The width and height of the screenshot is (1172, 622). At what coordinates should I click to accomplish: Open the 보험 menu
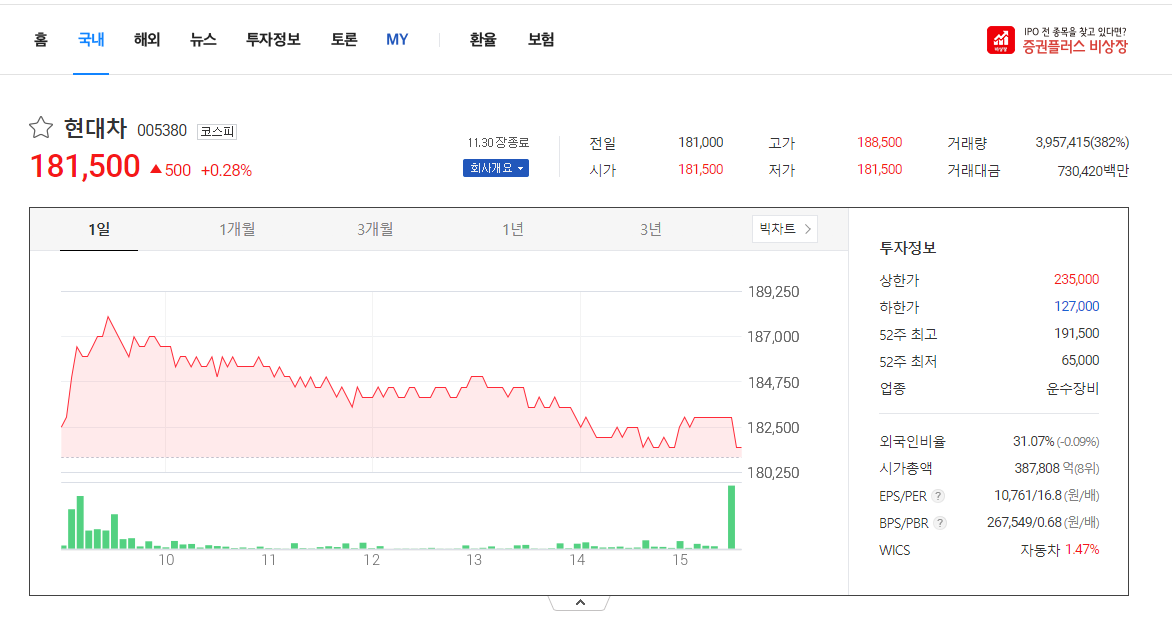541,40
